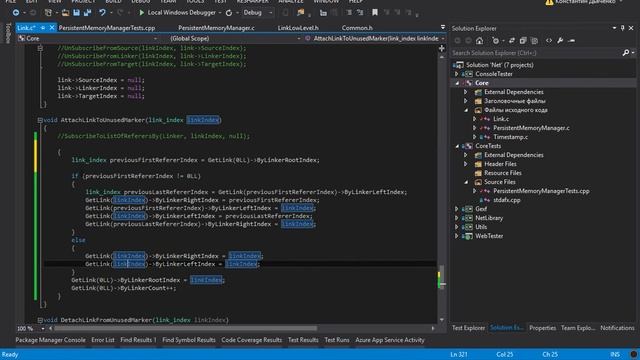Select Link.c in Solution Explorer tree
Screen dimensions: 640x360
501,119
